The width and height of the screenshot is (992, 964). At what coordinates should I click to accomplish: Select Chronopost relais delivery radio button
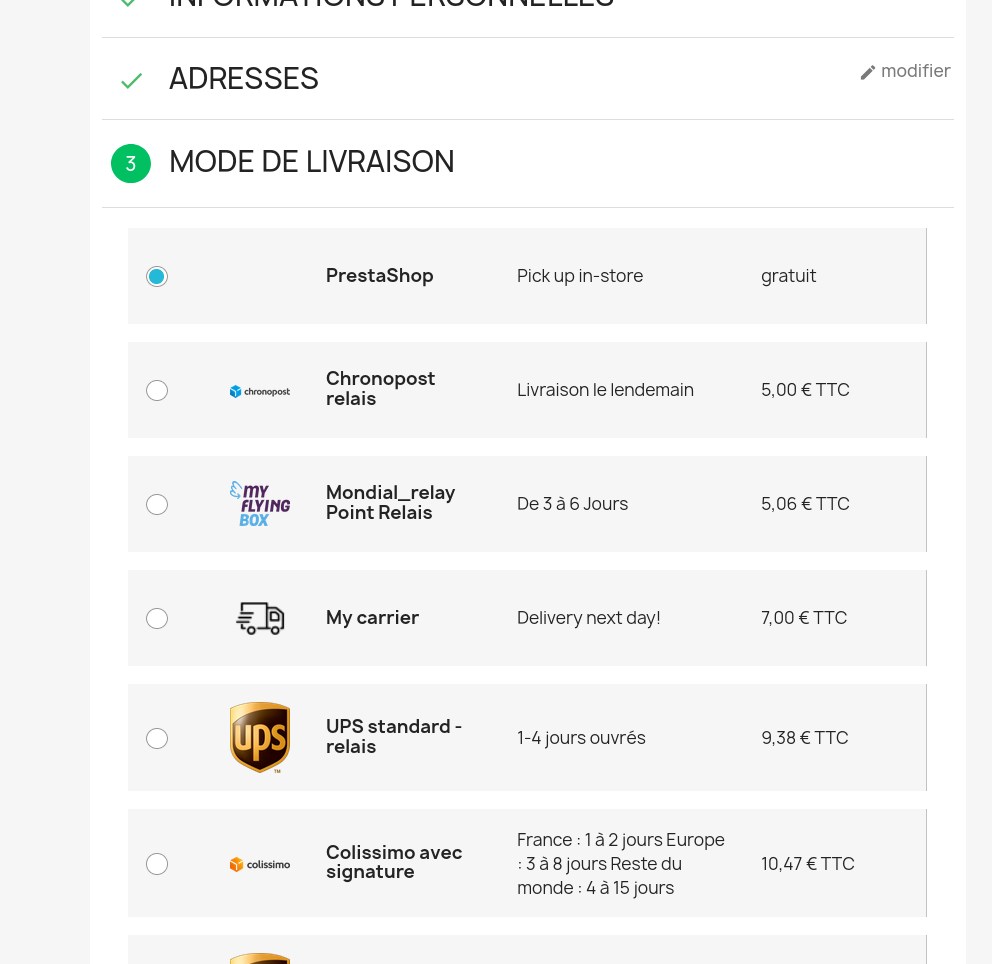[x=157, y=390]
